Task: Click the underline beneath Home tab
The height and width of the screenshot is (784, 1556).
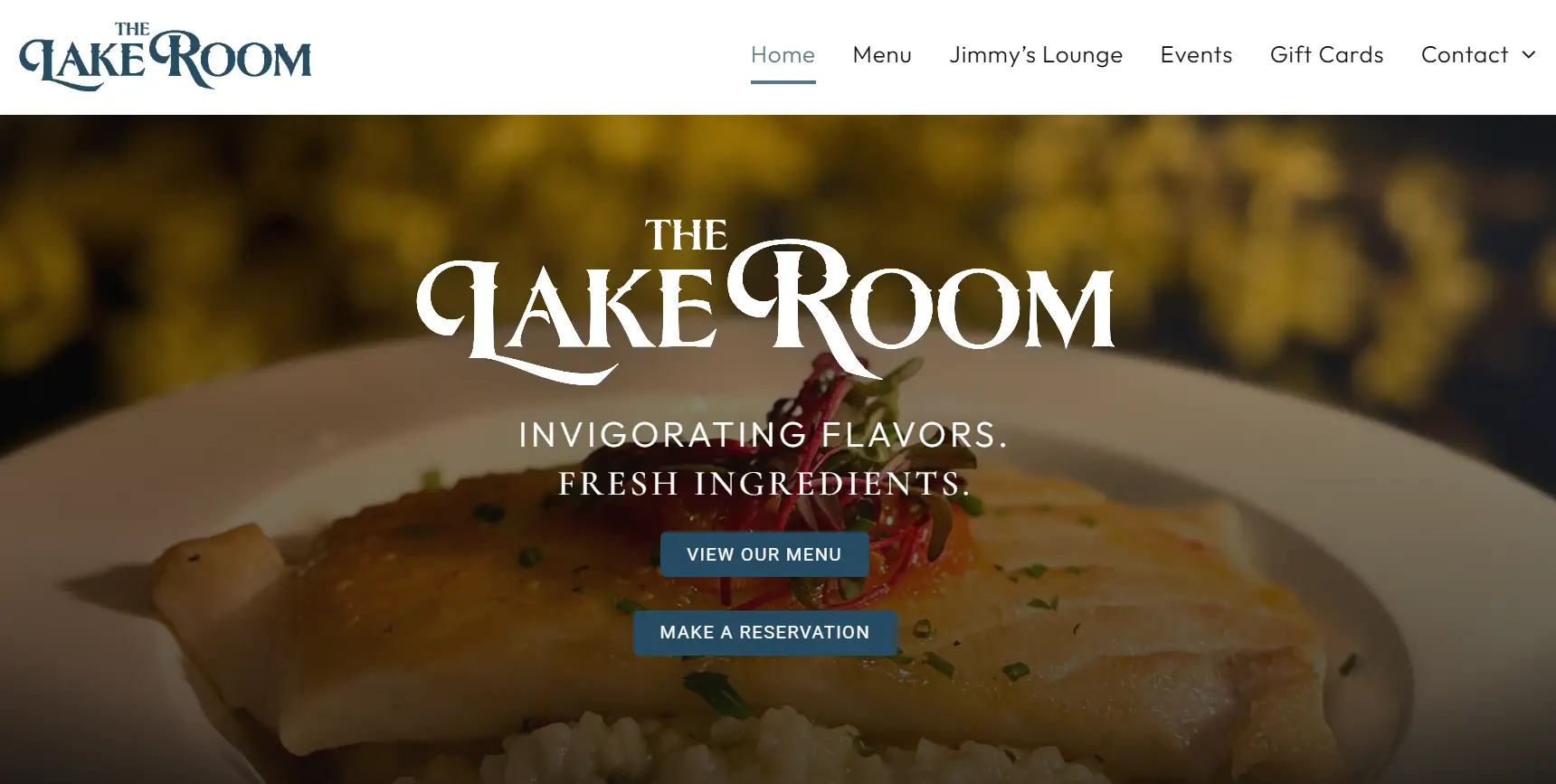Action: click(783, 81)
